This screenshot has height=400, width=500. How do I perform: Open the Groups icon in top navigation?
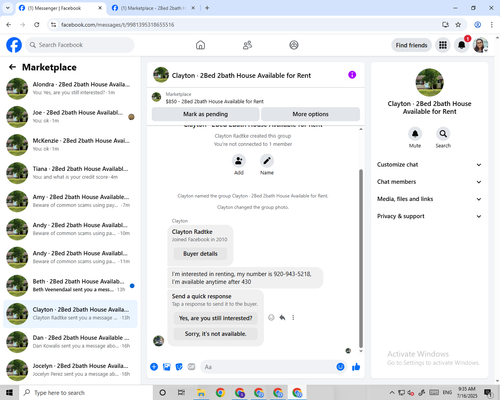294,45
